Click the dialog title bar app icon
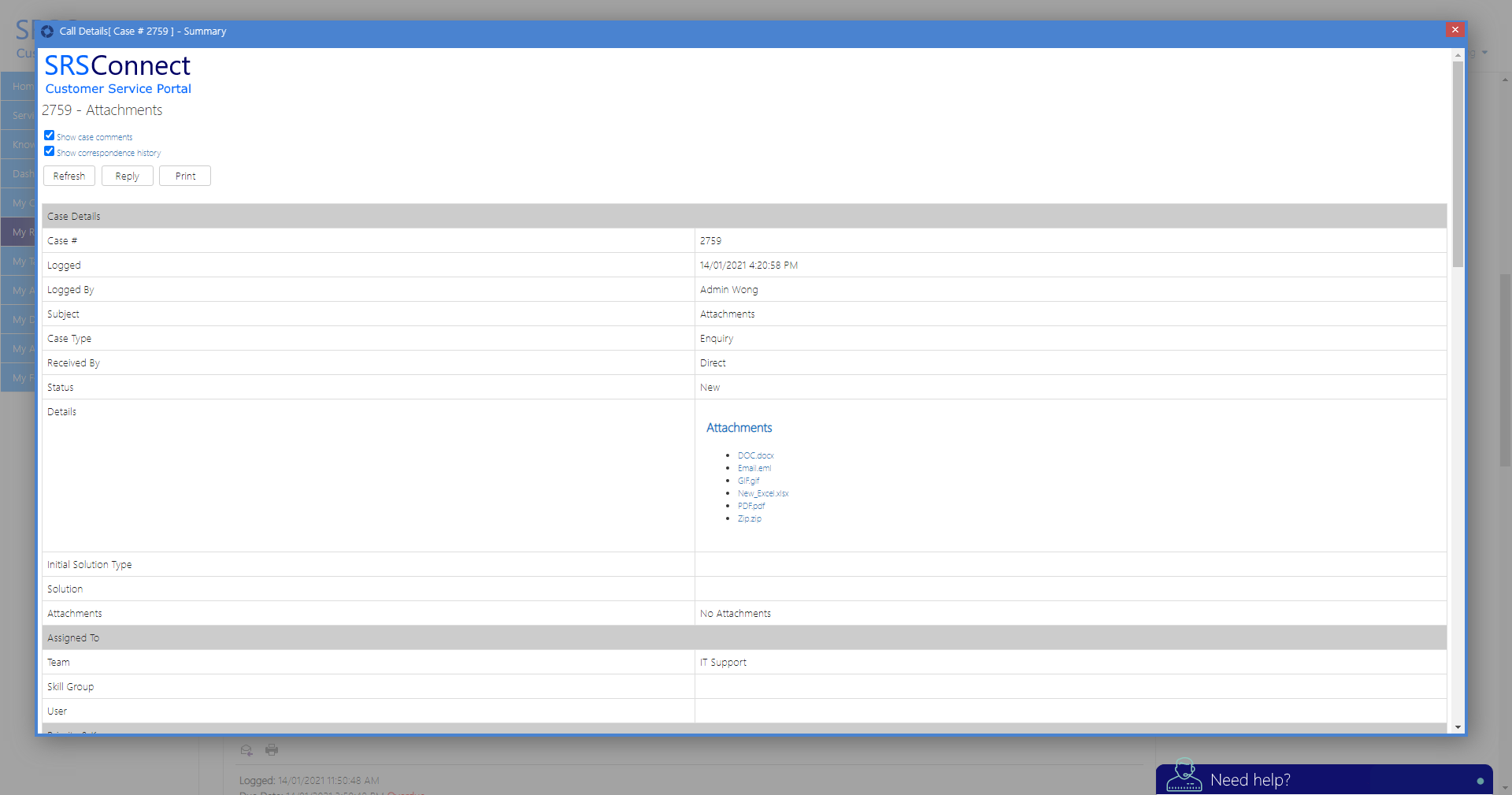Image resolution: width=1512 pixels, height=795 pixels. tap(47, 32)
